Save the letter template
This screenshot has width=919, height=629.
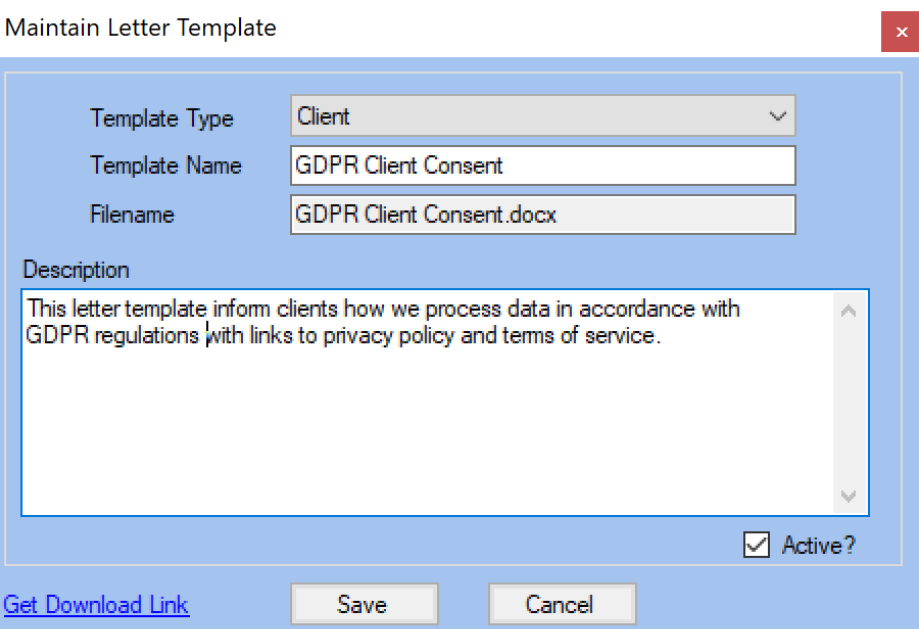362,604
